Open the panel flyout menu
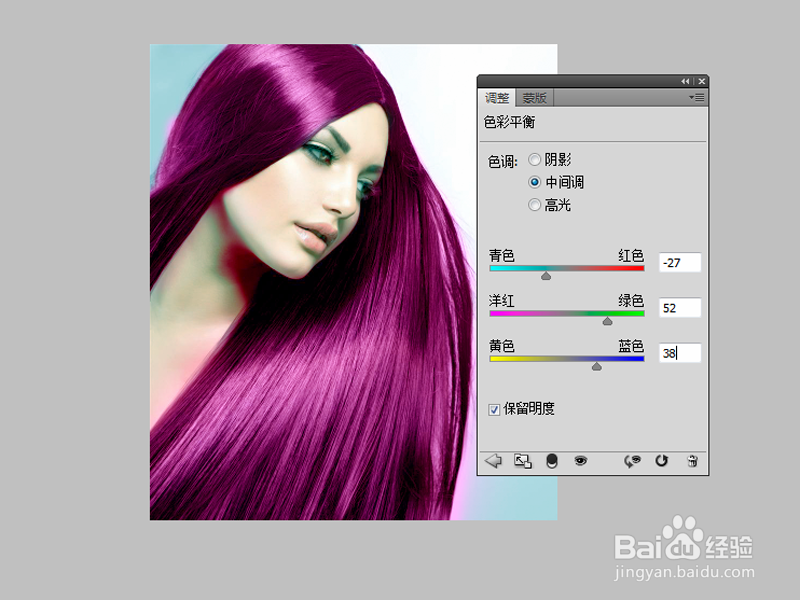Viewport: 800px width, 600px height. click(696, 97)
